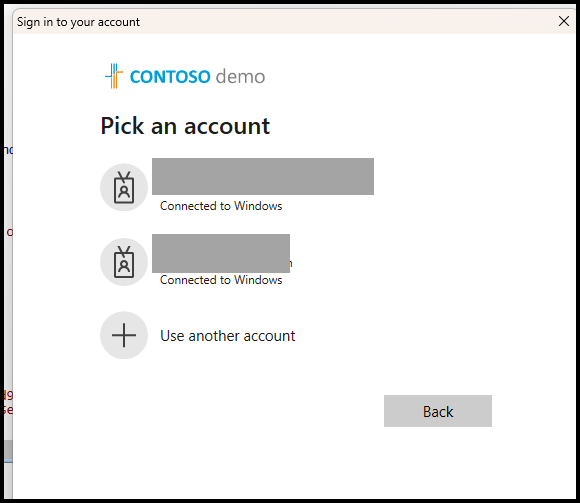The height and width of the screenshot is (503, 580).
Task: Select the first account's ID badge icon
Action: 124,188
